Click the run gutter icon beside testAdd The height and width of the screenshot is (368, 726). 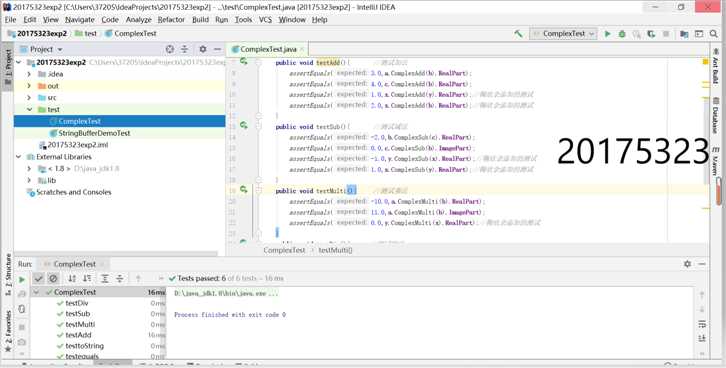(x=244, y=61)
